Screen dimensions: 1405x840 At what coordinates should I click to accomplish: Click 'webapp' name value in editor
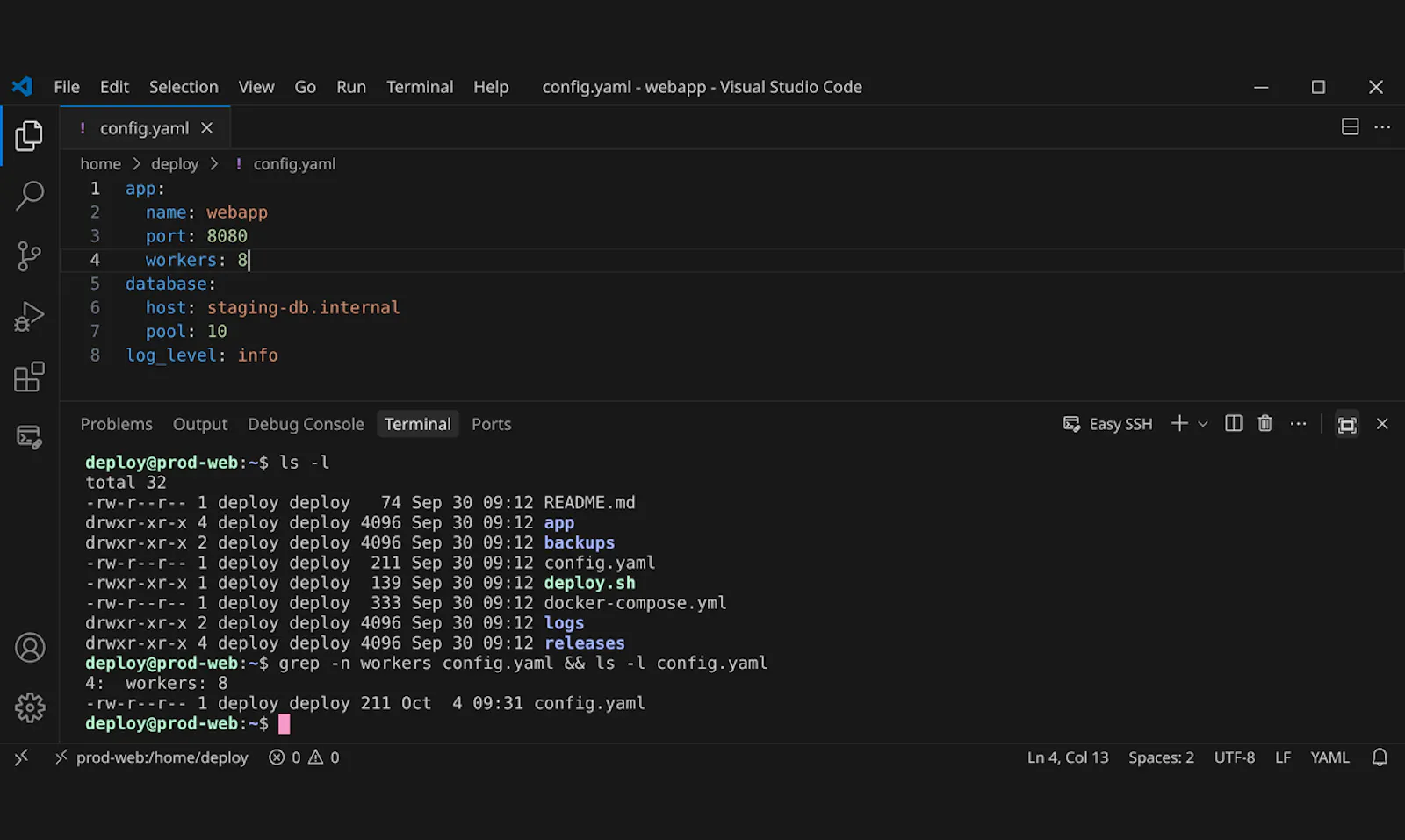tap(237, 212)
